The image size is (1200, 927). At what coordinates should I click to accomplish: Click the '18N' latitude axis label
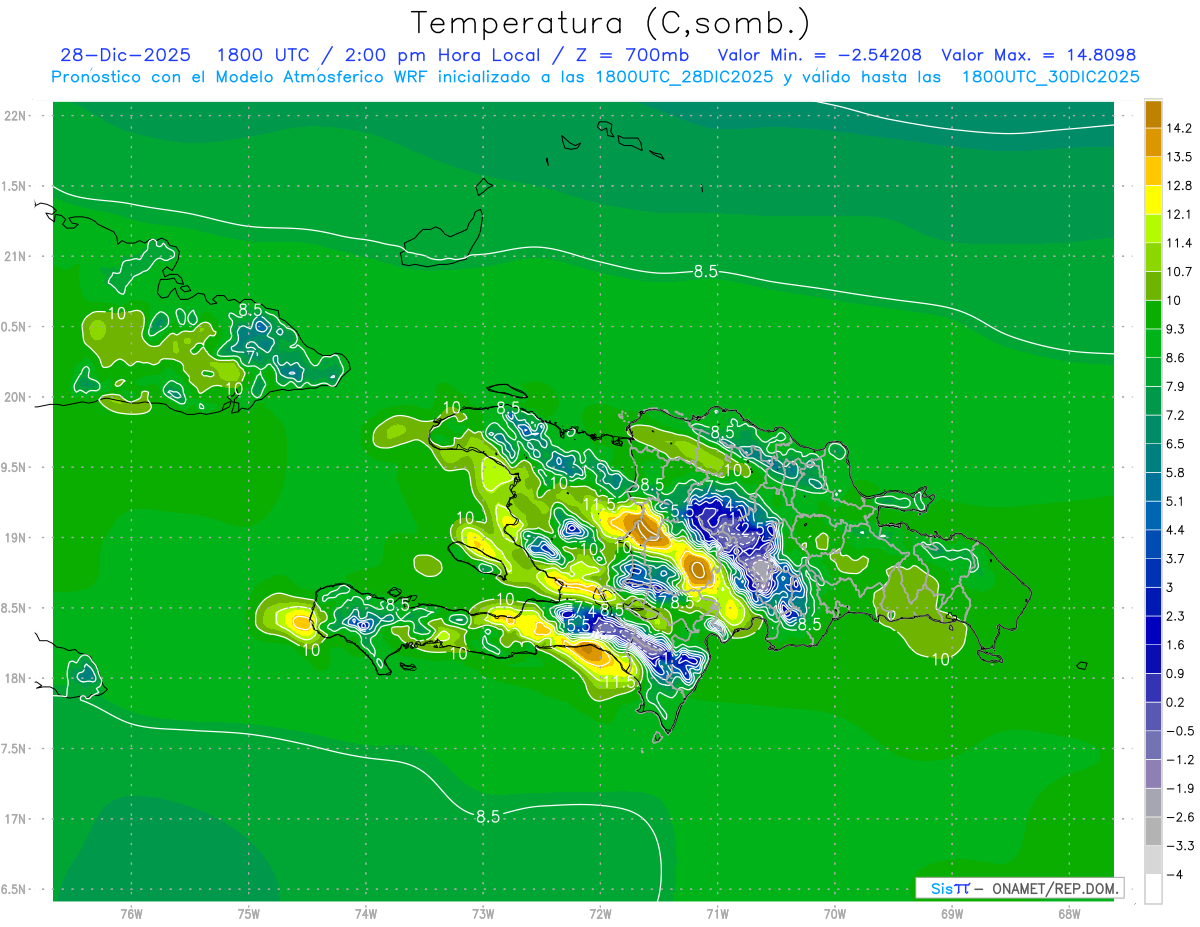pos(16,678)
